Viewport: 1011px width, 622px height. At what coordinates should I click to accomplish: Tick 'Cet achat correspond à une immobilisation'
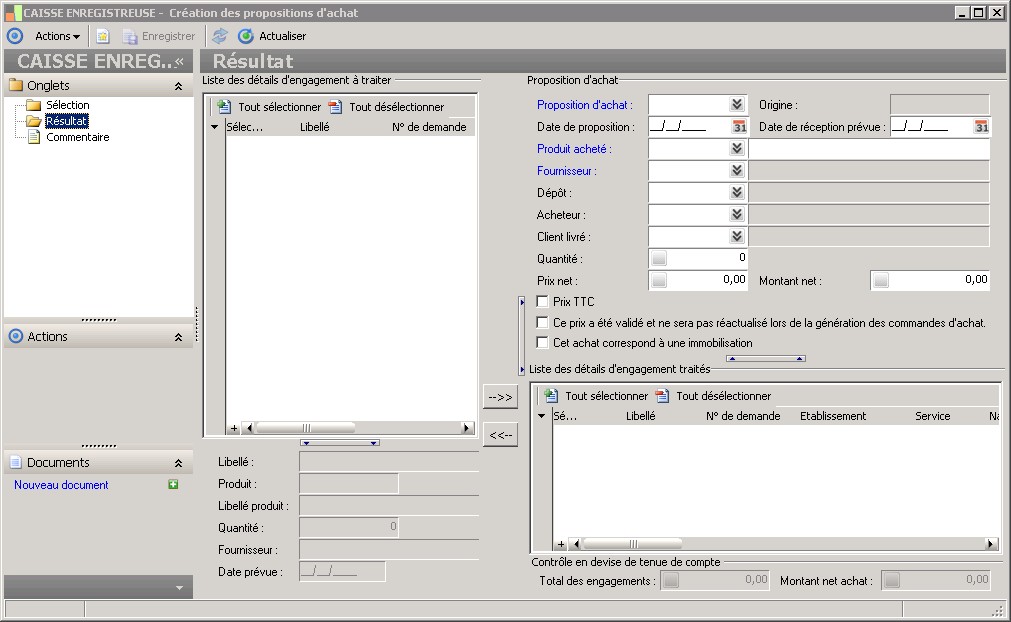(543, 343)
